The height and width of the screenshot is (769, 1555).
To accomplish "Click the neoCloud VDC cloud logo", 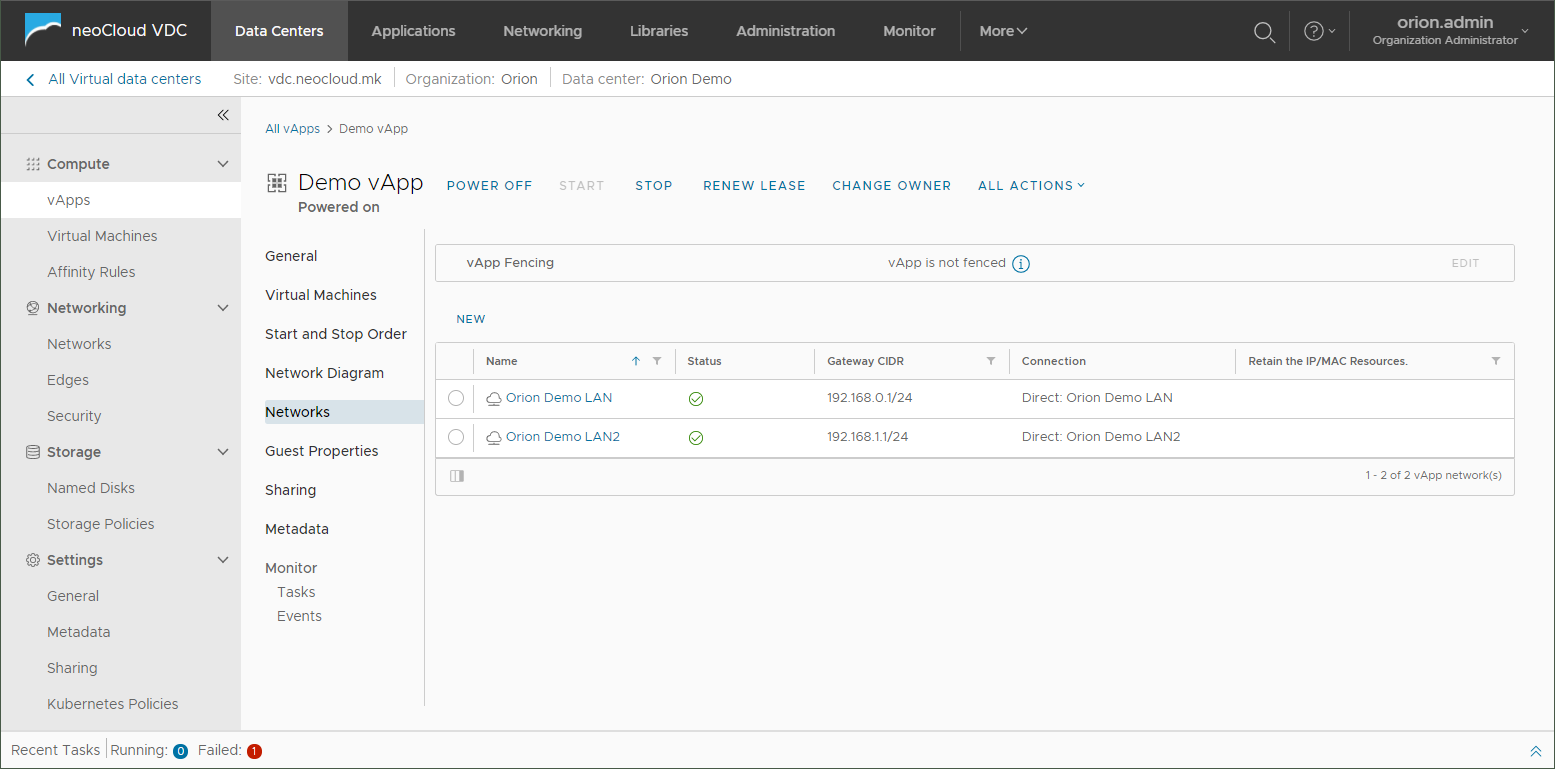I will [x=43, y=31].
